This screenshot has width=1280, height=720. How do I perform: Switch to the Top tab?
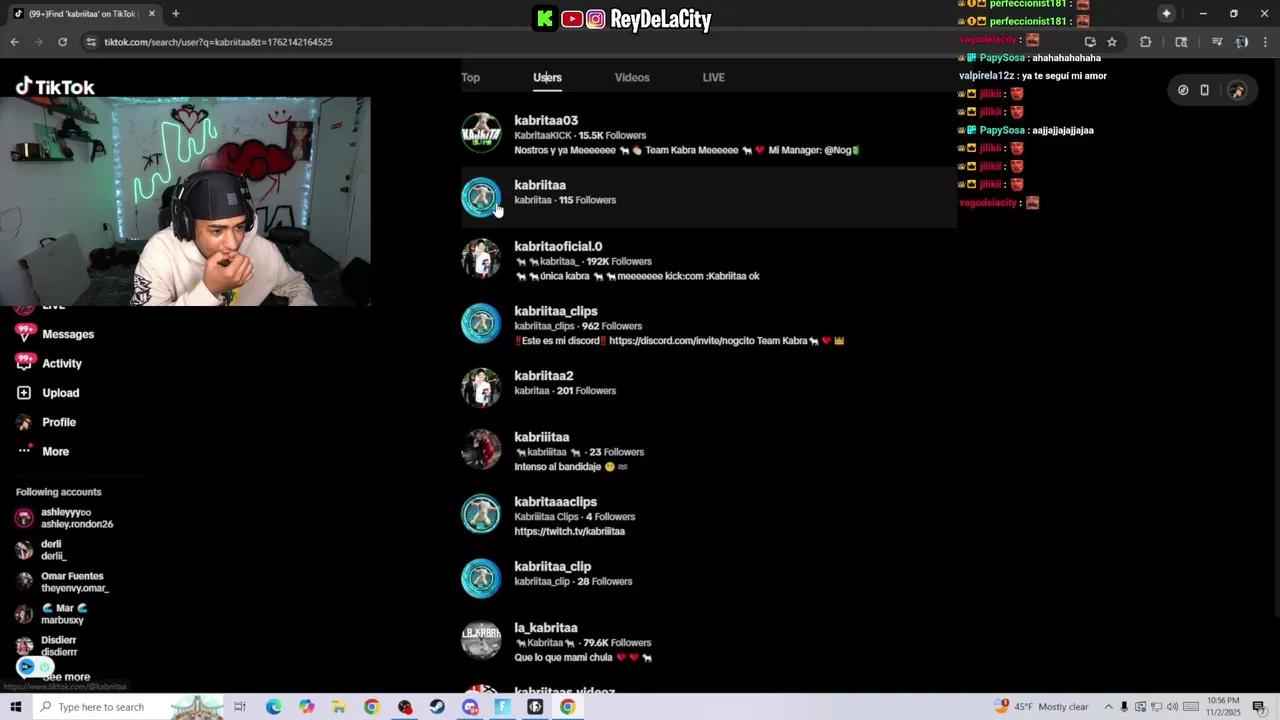tap(470, 77)
